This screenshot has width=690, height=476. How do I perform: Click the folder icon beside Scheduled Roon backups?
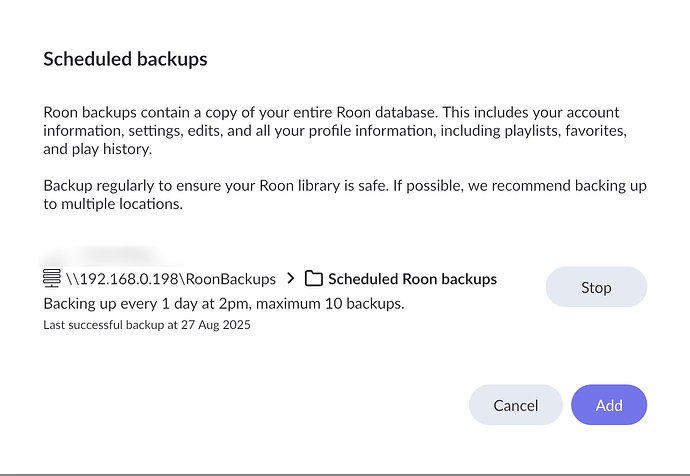pyautogui.click(x=314, y=279)
